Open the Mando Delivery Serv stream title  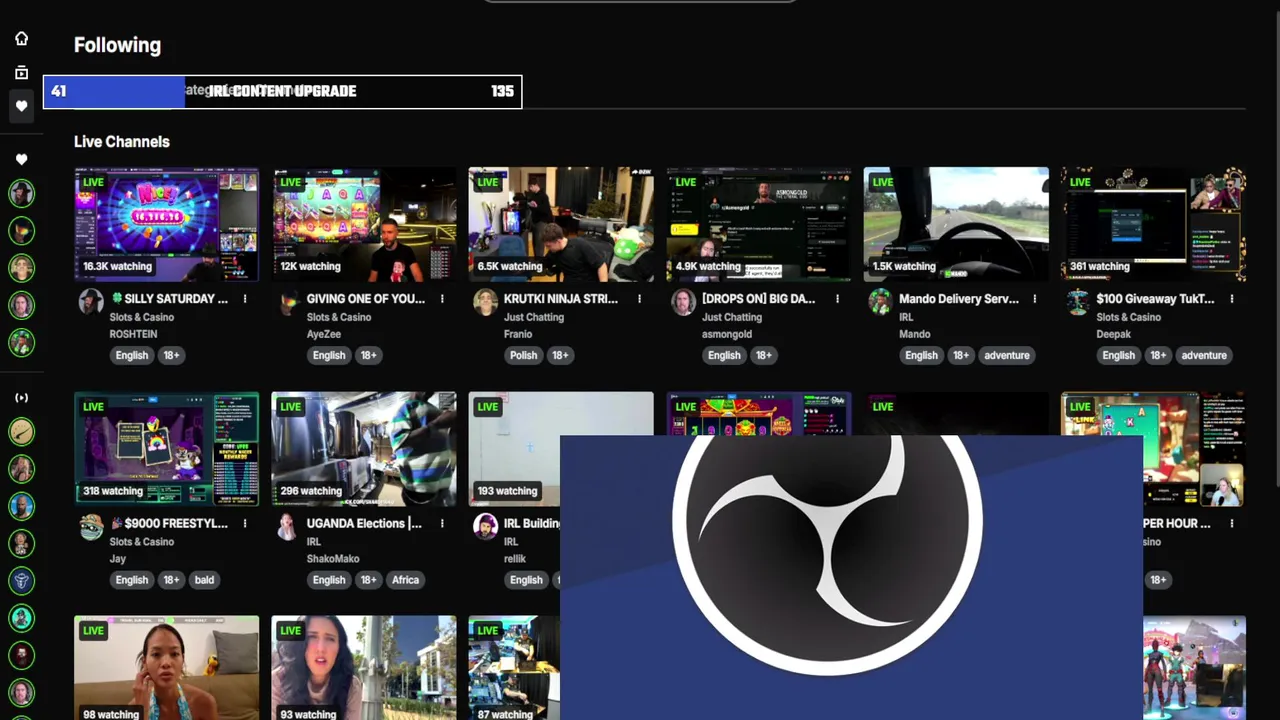pyautogui.click(x=959, y=299)
